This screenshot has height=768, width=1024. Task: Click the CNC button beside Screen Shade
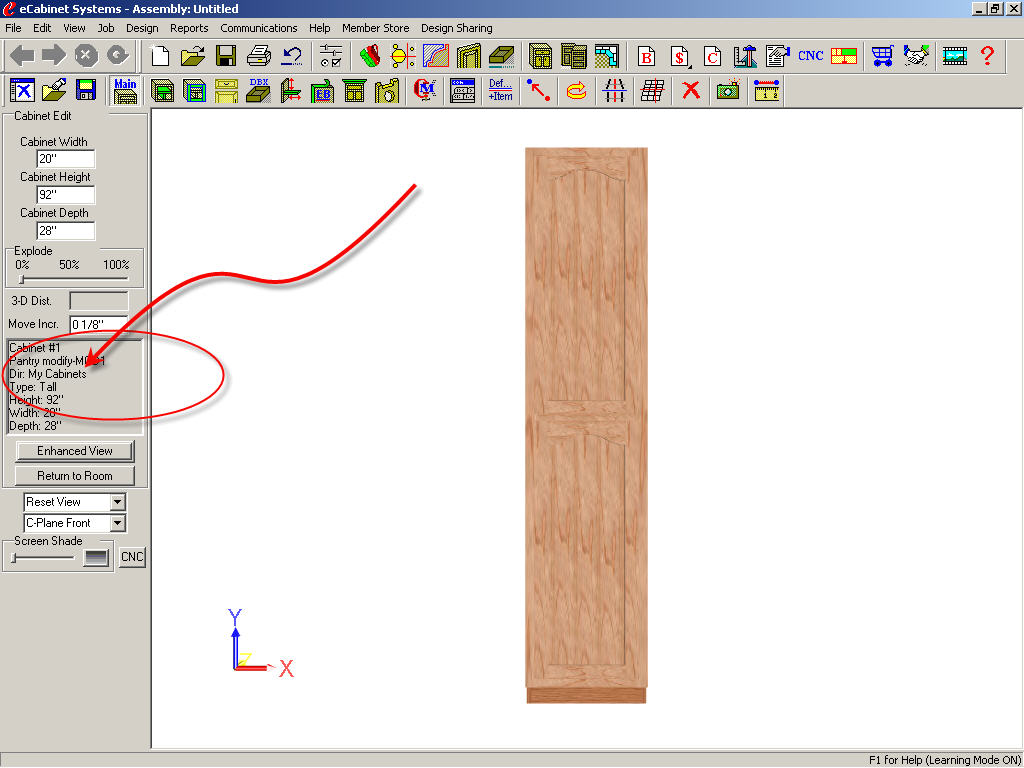132,557
